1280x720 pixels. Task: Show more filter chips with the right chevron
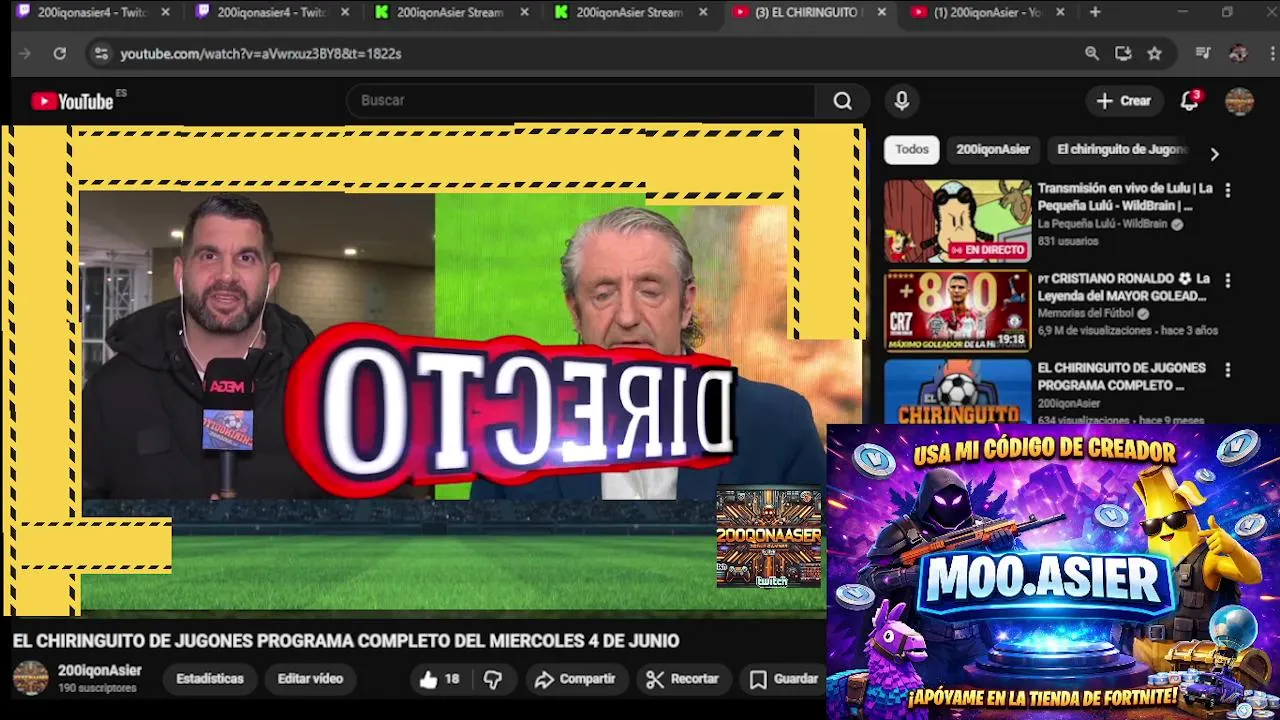click(1214, 154)
